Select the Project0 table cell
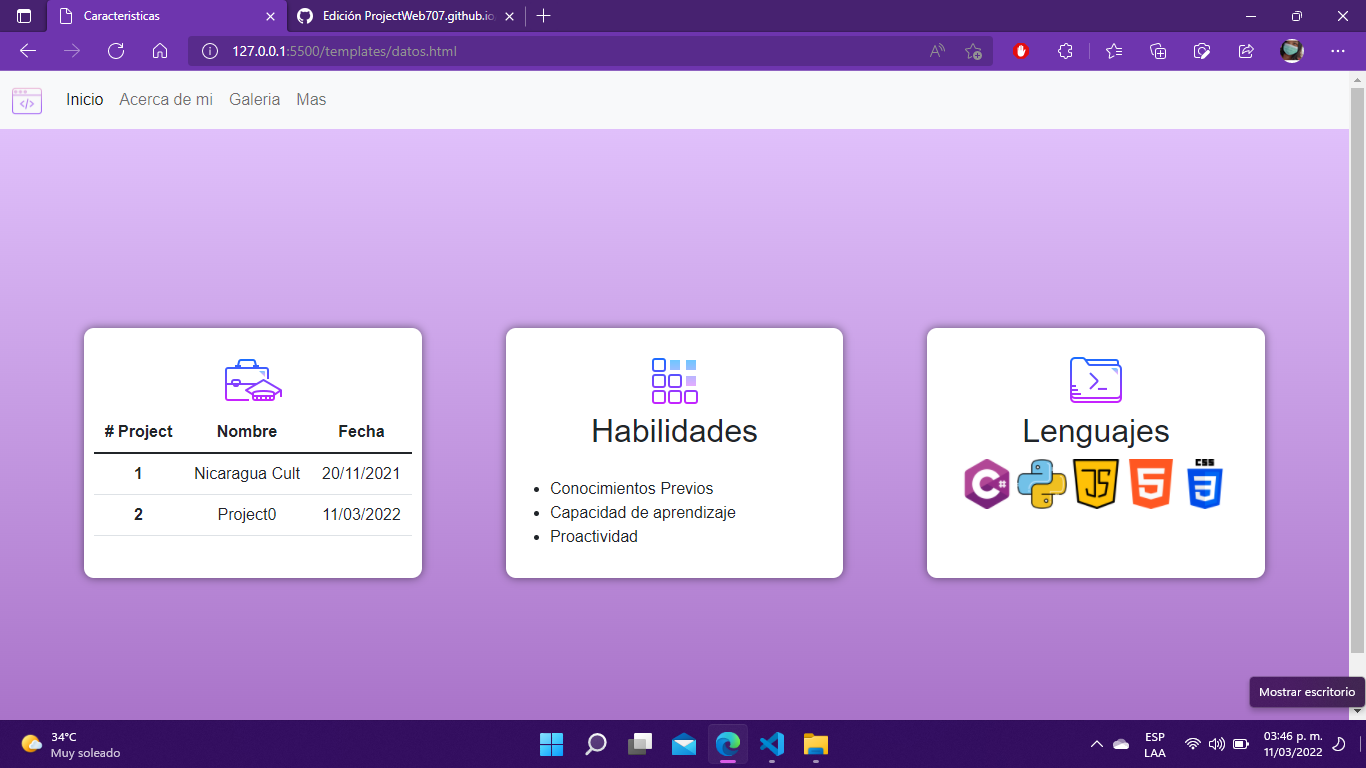The image size is (1366, 768). [247, 515]
